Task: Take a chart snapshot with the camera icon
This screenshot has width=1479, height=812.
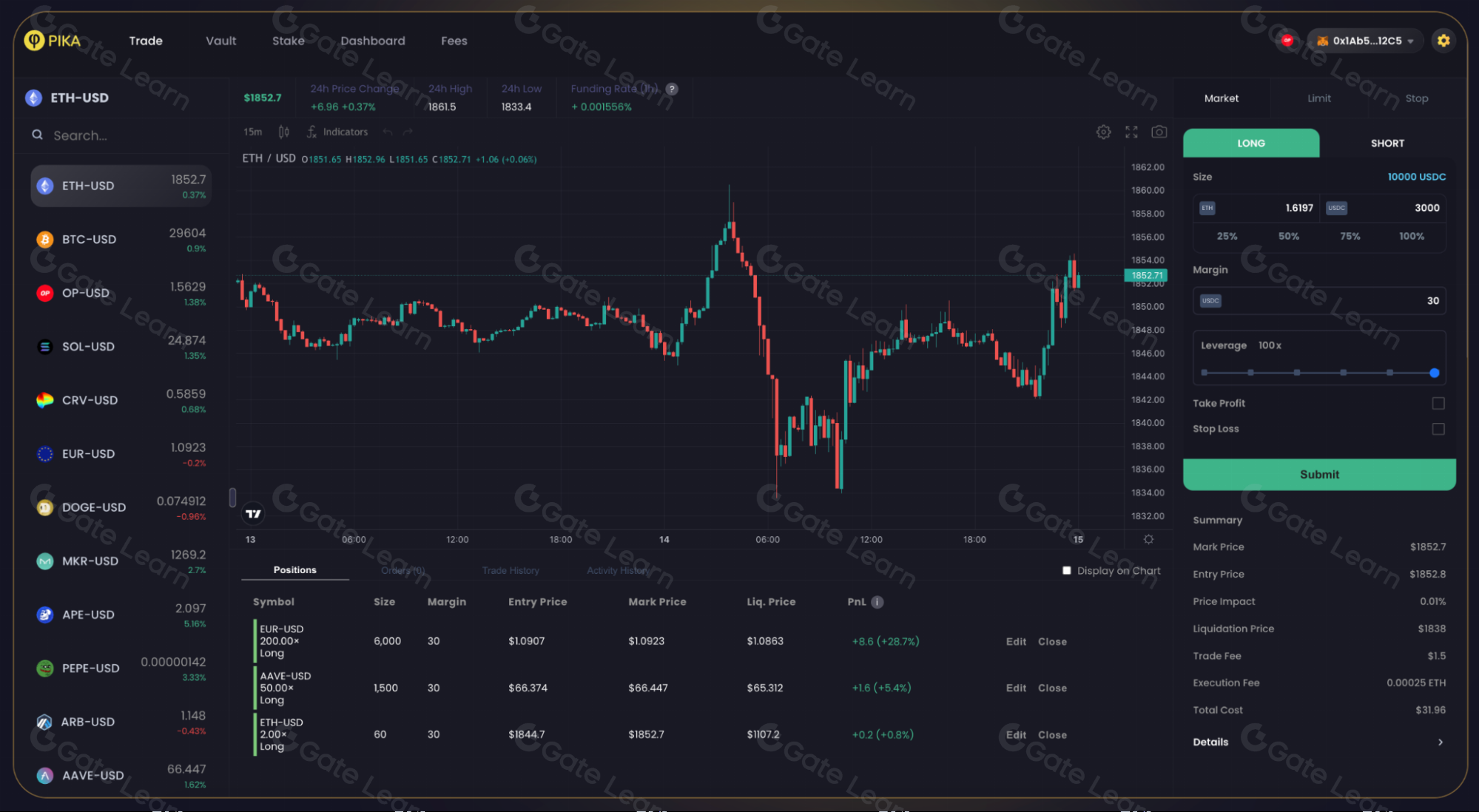Action: (1159, 132)
